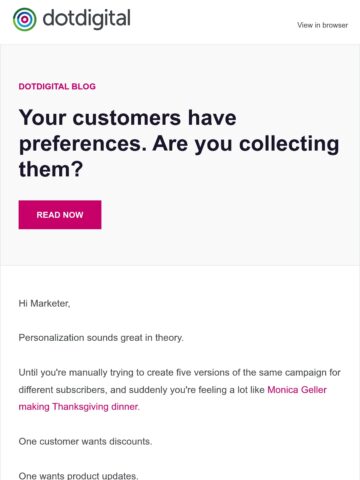Click 'One wants product updates.' sentence
The image size is (360, 480).
click(x=78, y=476)
